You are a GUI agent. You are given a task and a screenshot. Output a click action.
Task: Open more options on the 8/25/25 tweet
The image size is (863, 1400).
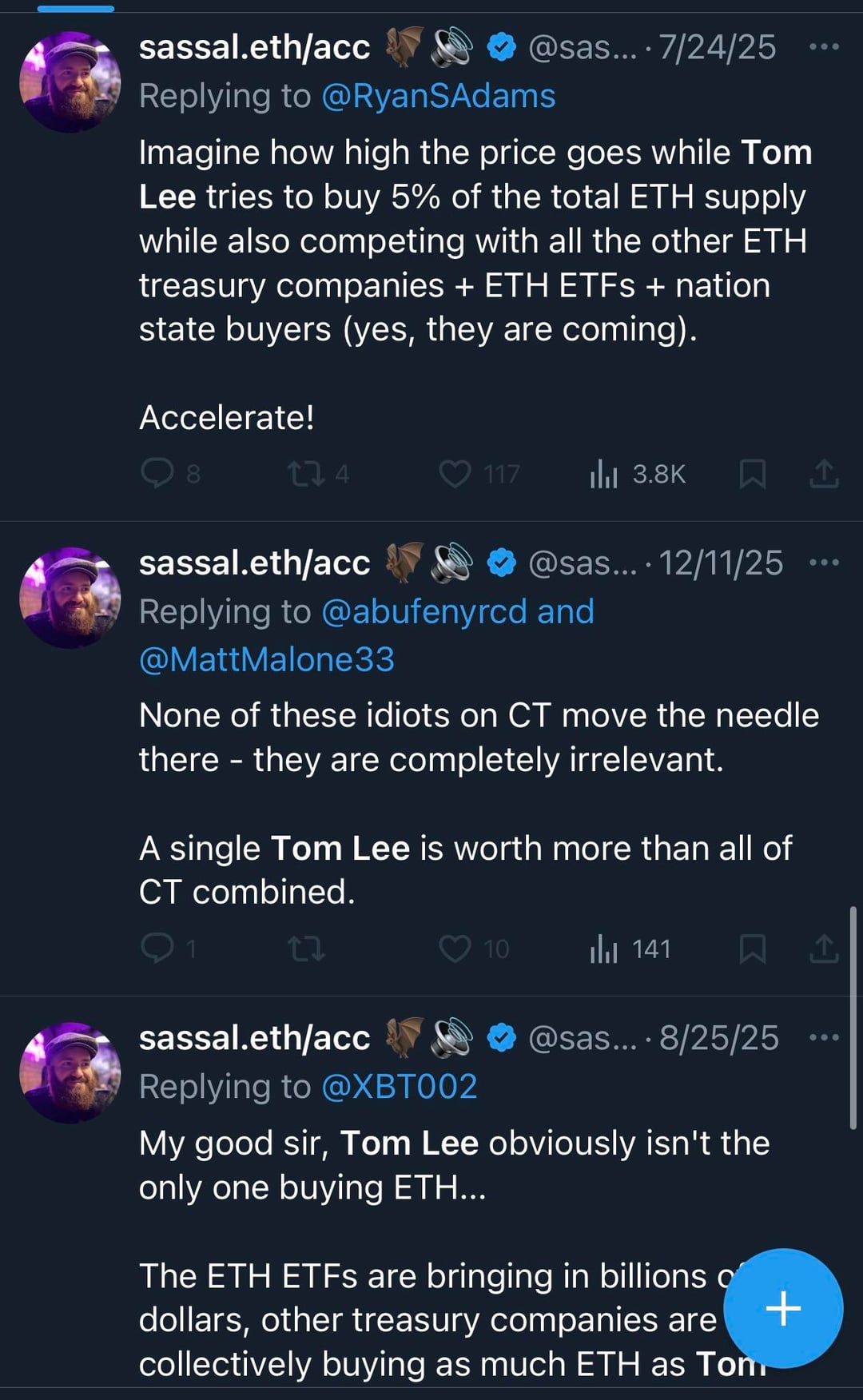pos(824,1037)
